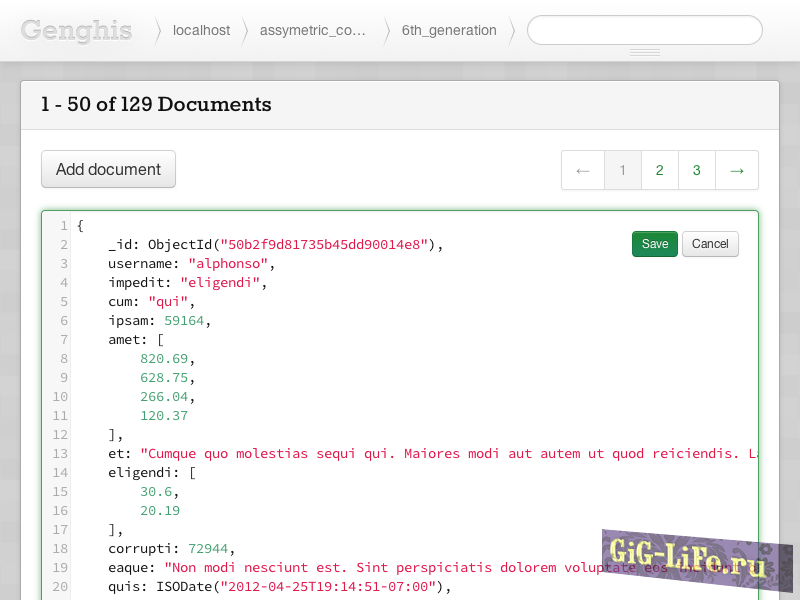Switch to page 3 of documents
The image size is (800, 600).
pyautogui.click(x=697, y=170)
